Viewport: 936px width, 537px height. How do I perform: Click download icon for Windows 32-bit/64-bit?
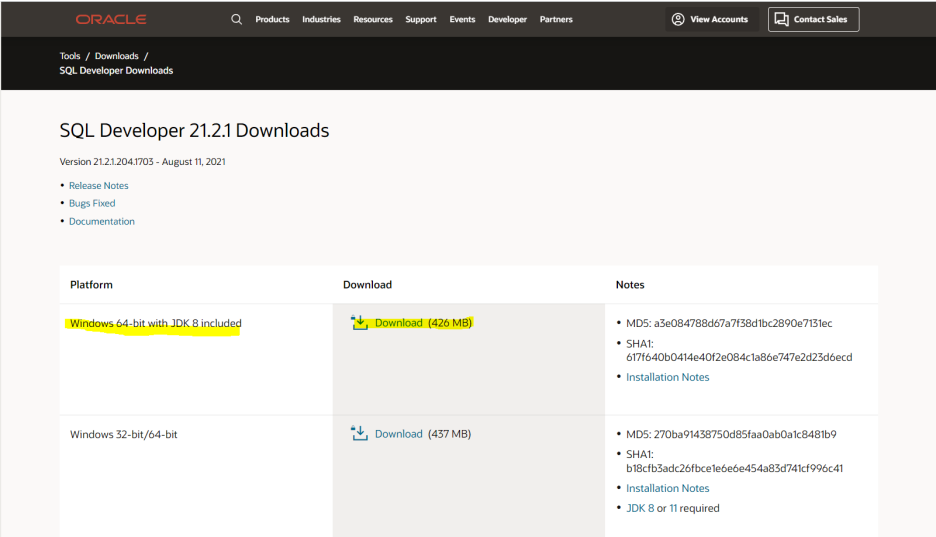(359, 434)
